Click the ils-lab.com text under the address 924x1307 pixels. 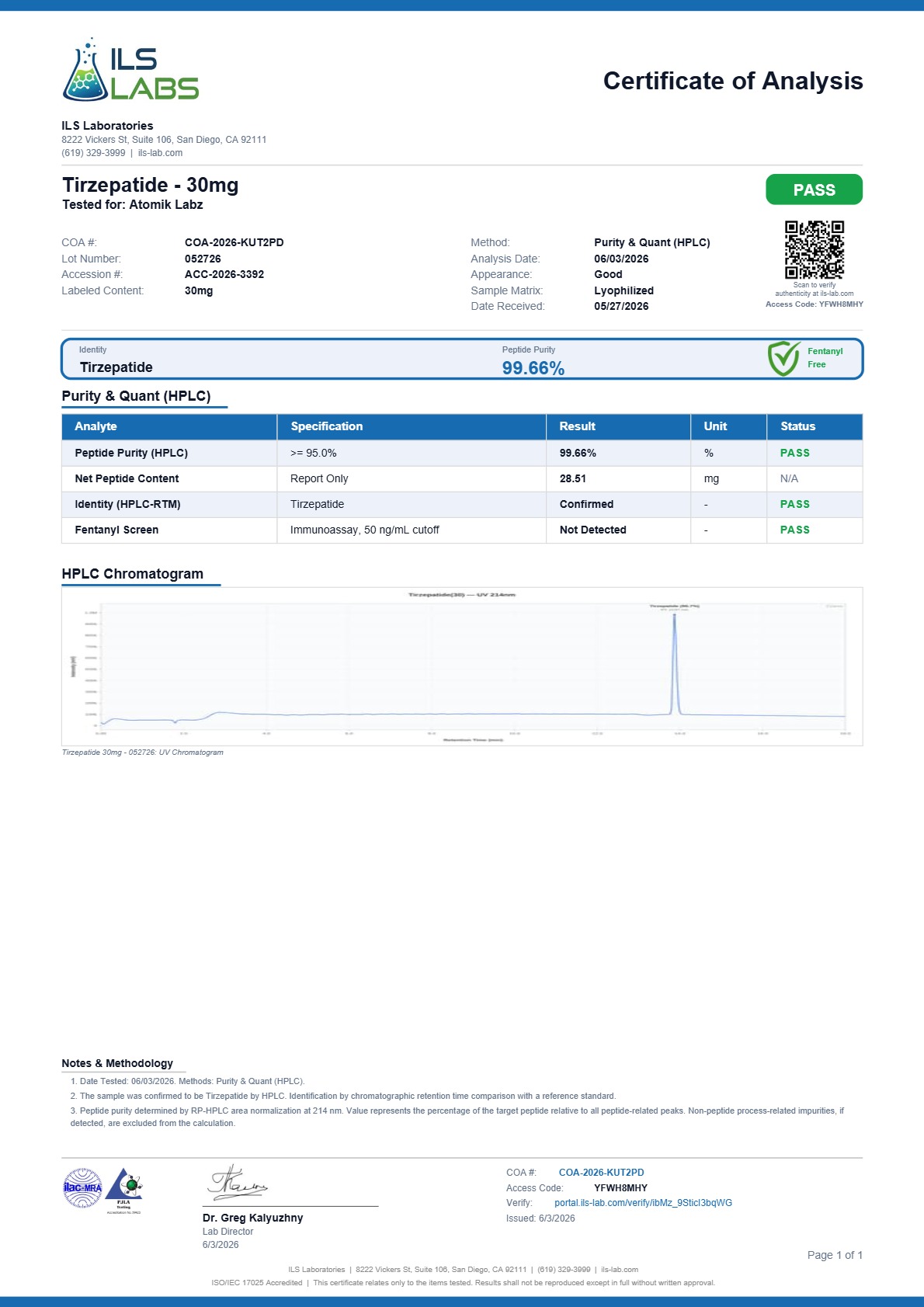point(160,153)
